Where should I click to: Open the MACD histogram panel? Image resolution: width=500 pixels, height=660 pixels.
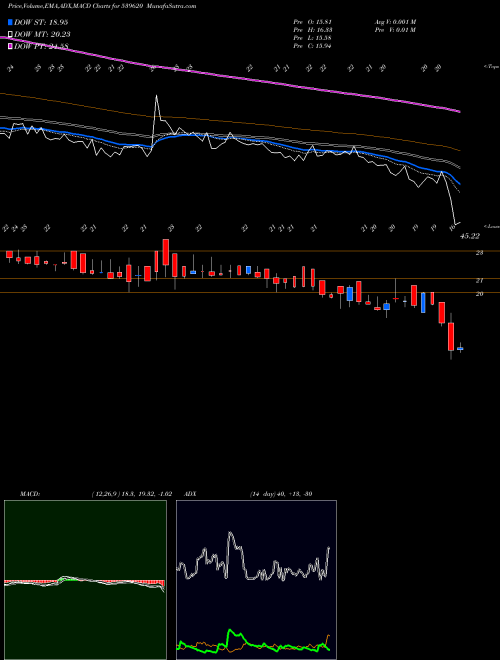point(85,580)
